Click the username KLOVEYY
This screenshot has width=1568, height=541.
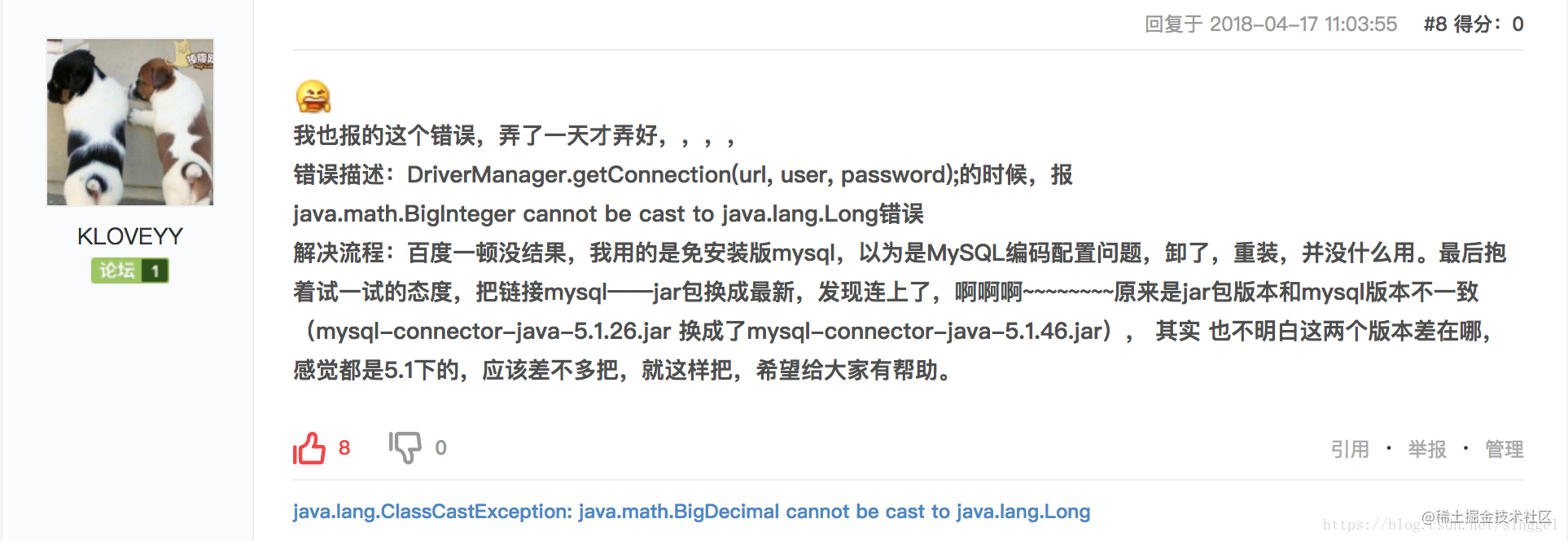pyautogui.click(x=129, y=235)
